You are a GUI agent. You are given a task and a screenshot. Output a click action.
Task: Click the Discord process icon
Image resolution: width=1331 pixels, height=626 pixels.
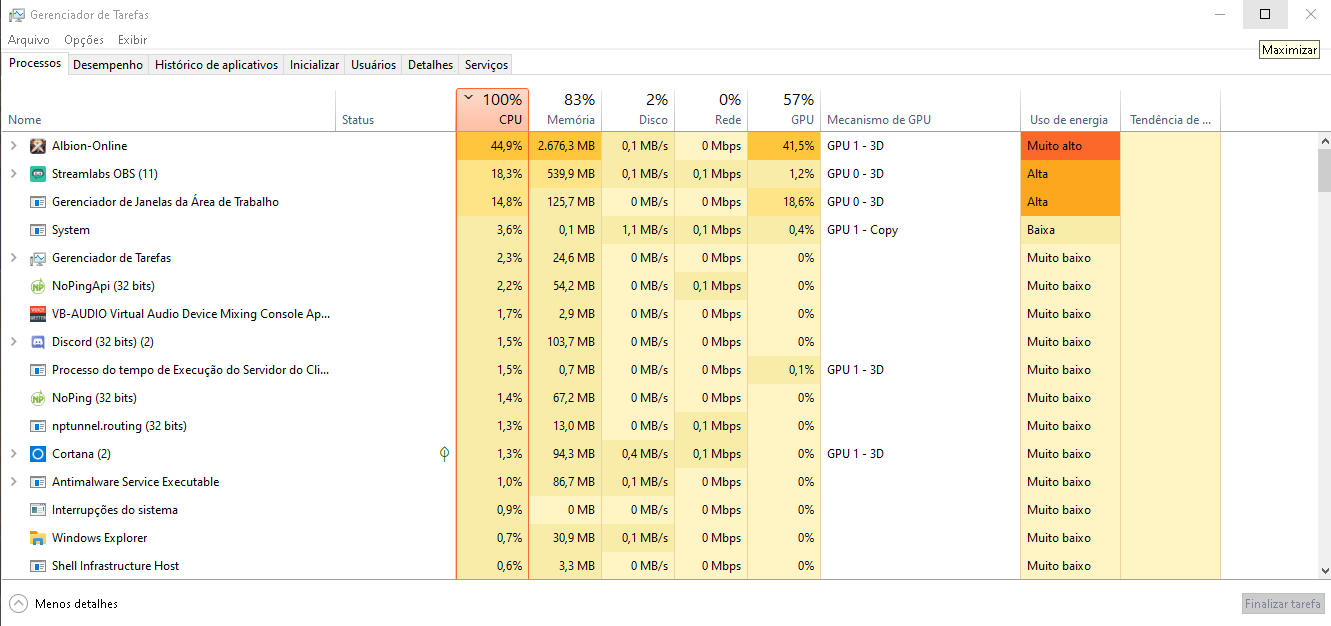tap(38, 342)
